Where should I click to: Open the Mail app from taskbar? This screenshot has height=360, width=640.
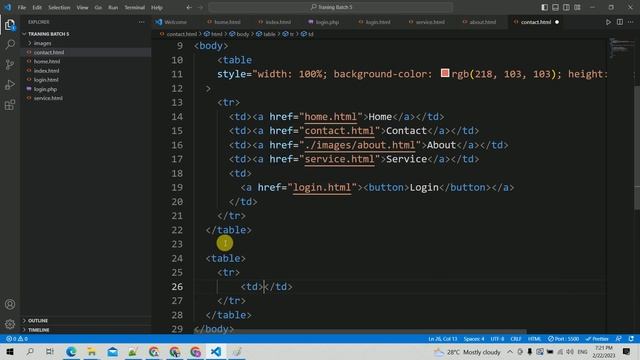(113, 351)
